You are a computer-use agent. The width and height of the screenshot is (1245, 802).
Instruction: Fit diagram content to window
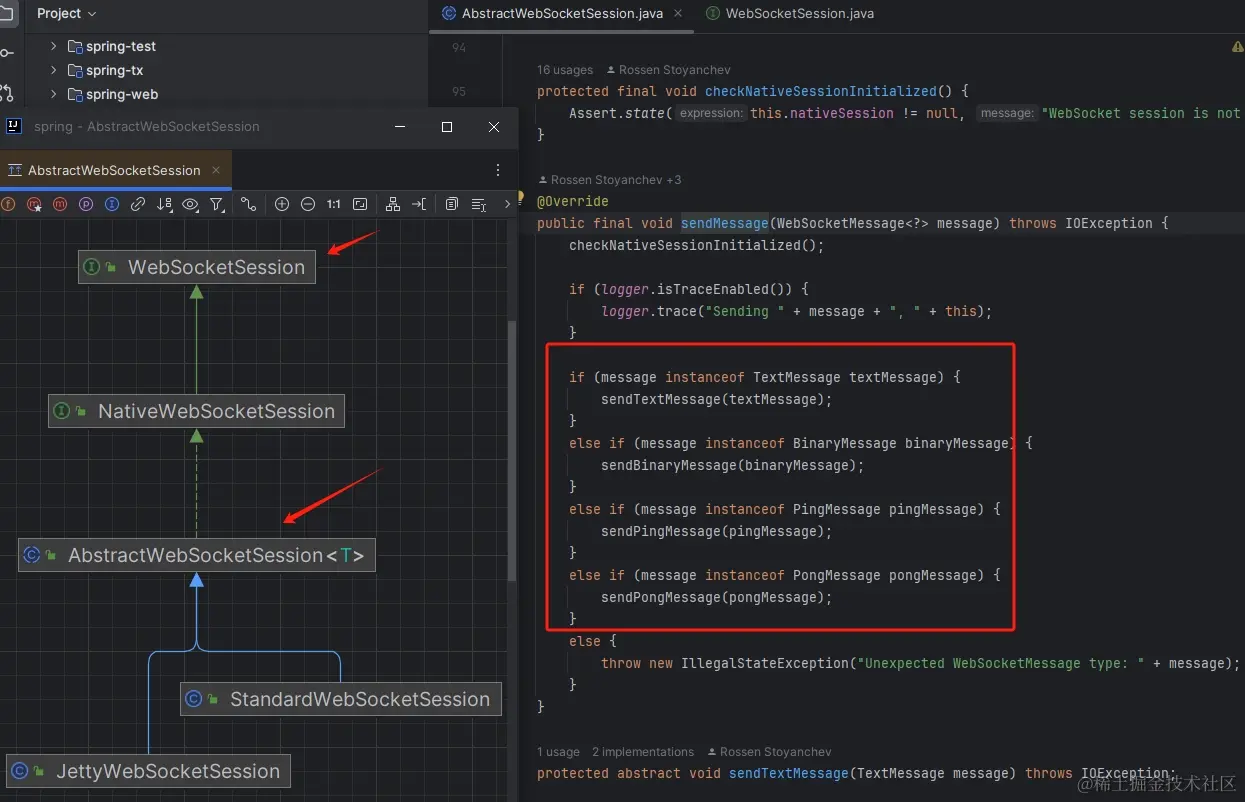click(360, 204)
